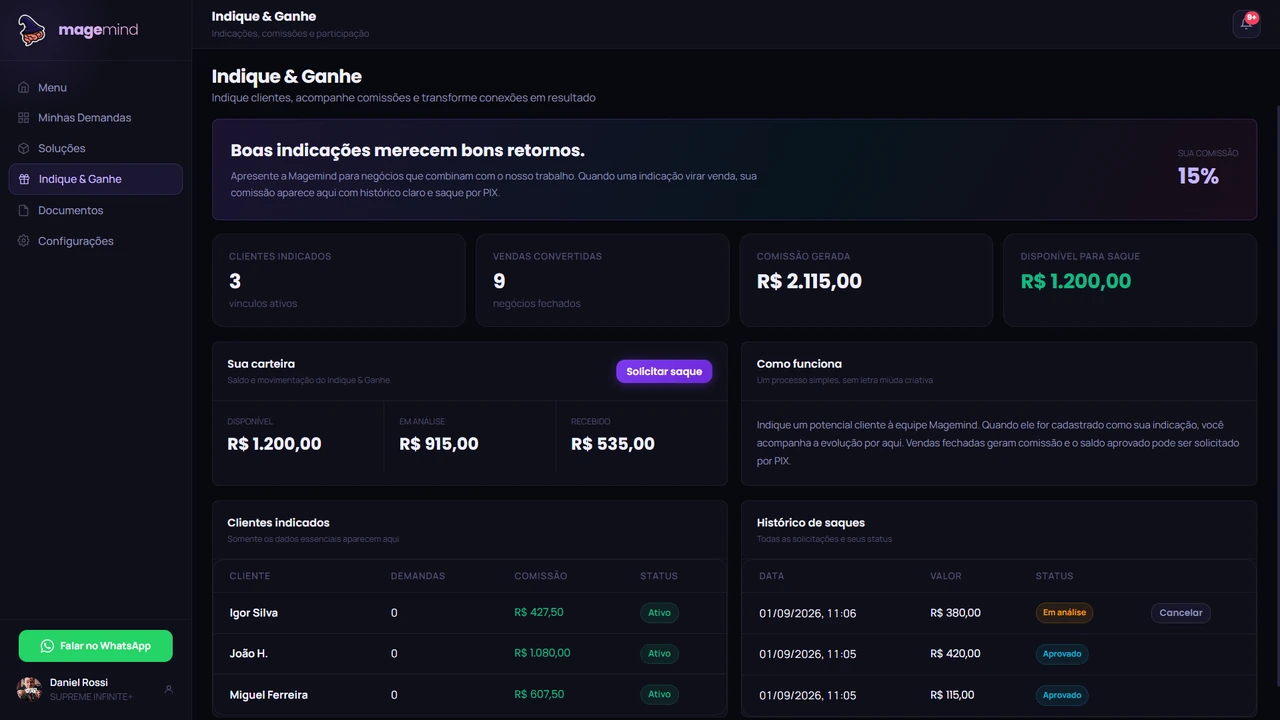Click commission value R$ 427,50
Image resolution: width=1280 pixels, height=720 pixels.
coord(539,612)
